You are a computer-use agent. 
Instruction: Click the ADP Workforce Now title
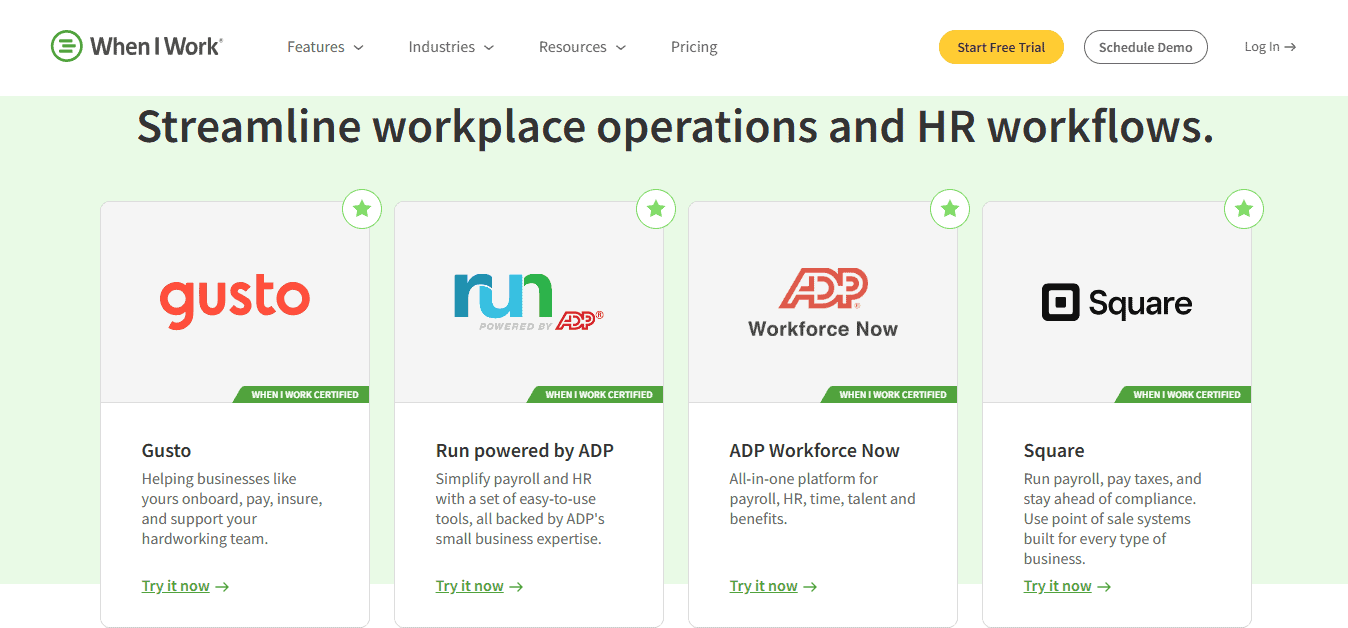coord(815,451)
